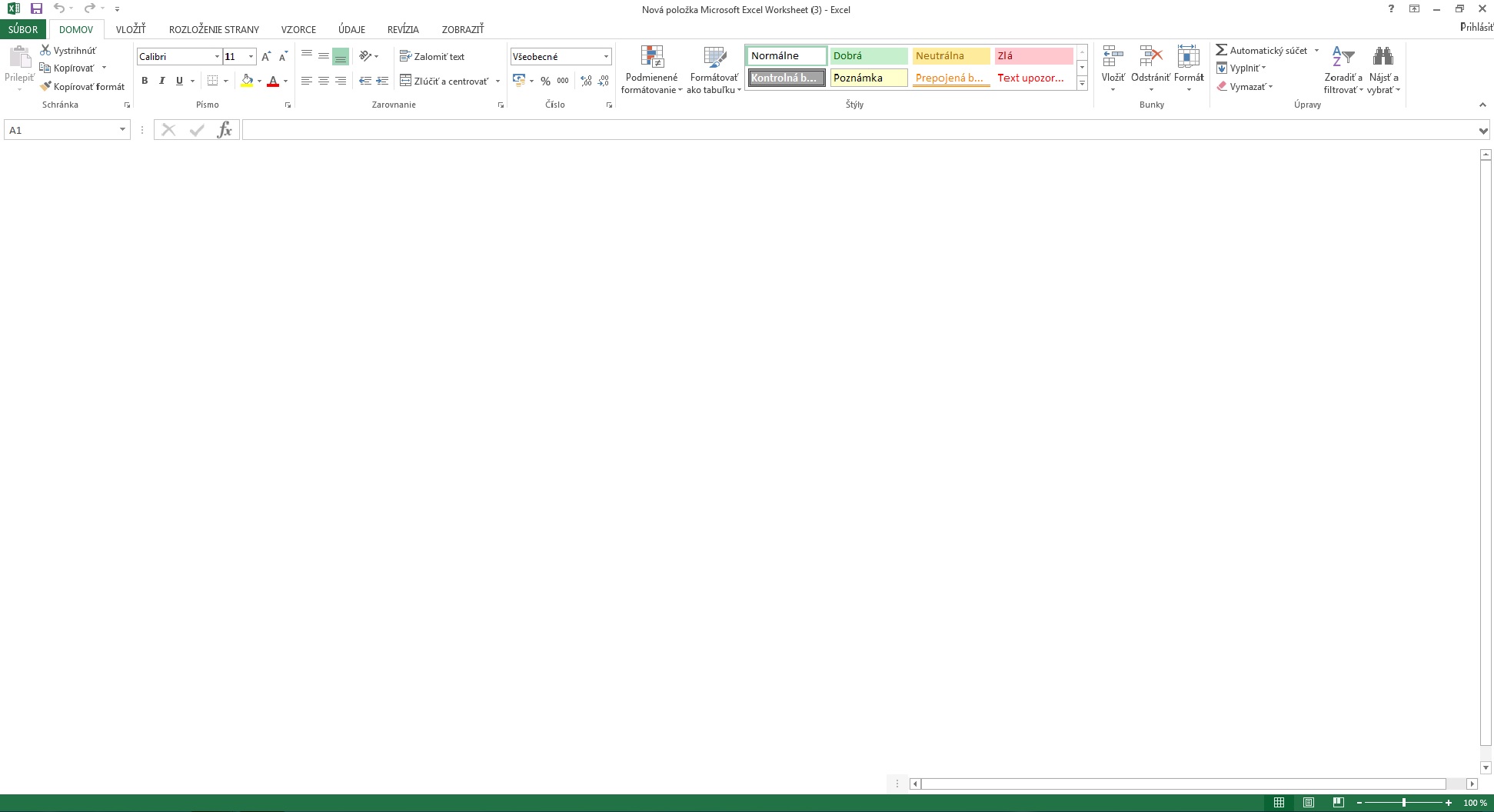
Task: Toggle Italic formatting
Action: (161, 81)
